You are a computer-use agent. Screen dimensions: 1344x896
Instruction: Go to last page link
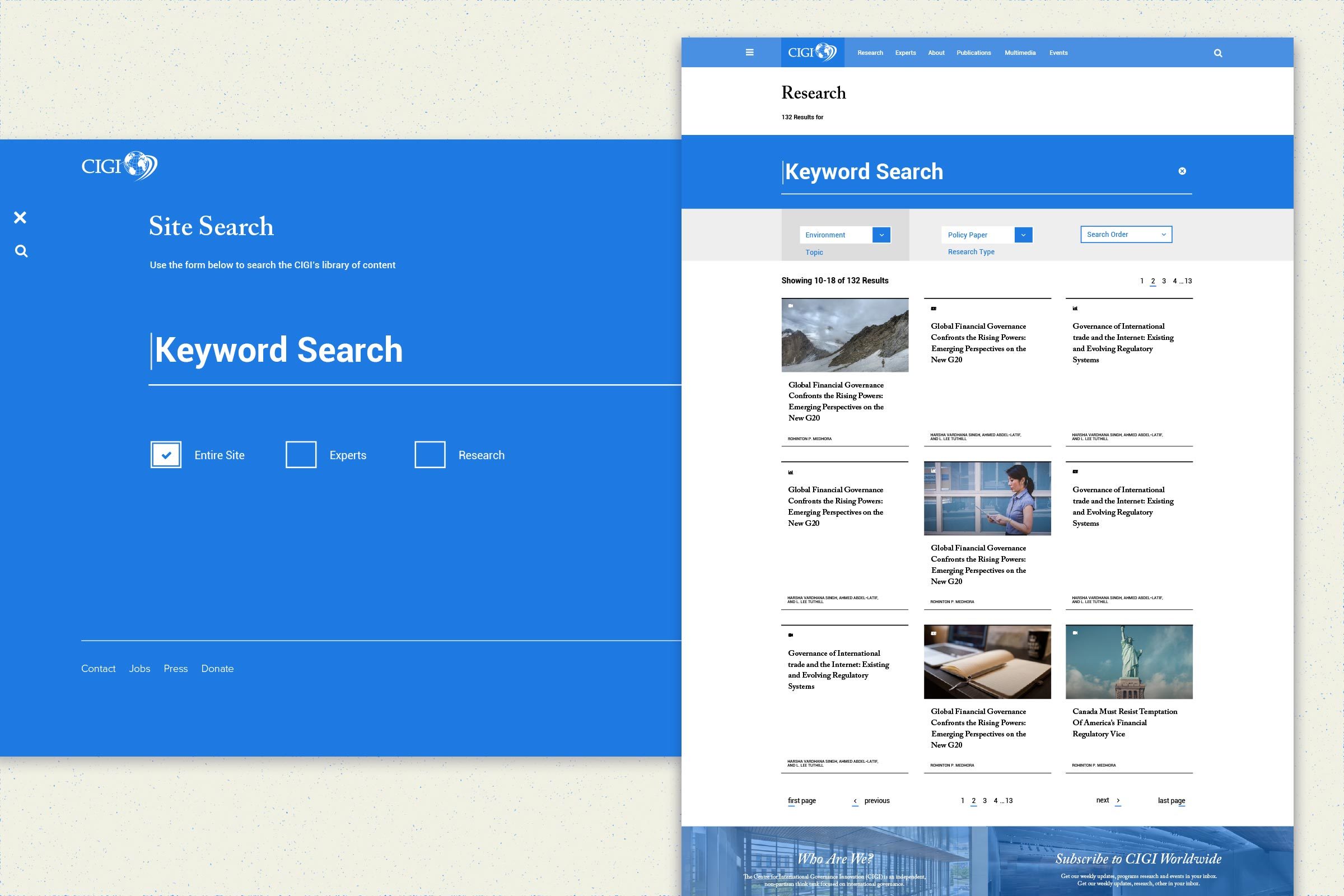(1172, 801)
